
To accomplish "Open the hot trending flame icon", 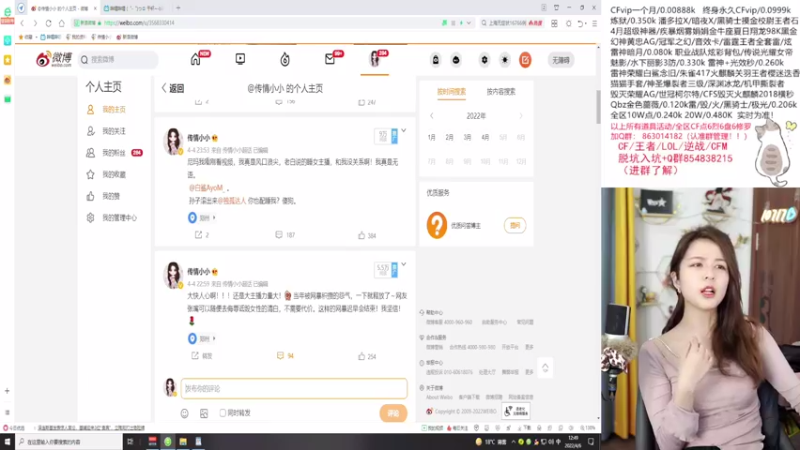I will pos(285,60).
